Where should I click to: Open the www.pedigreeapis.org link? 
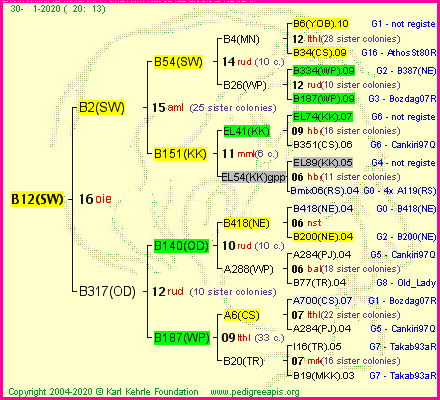[x=255, y=392]
